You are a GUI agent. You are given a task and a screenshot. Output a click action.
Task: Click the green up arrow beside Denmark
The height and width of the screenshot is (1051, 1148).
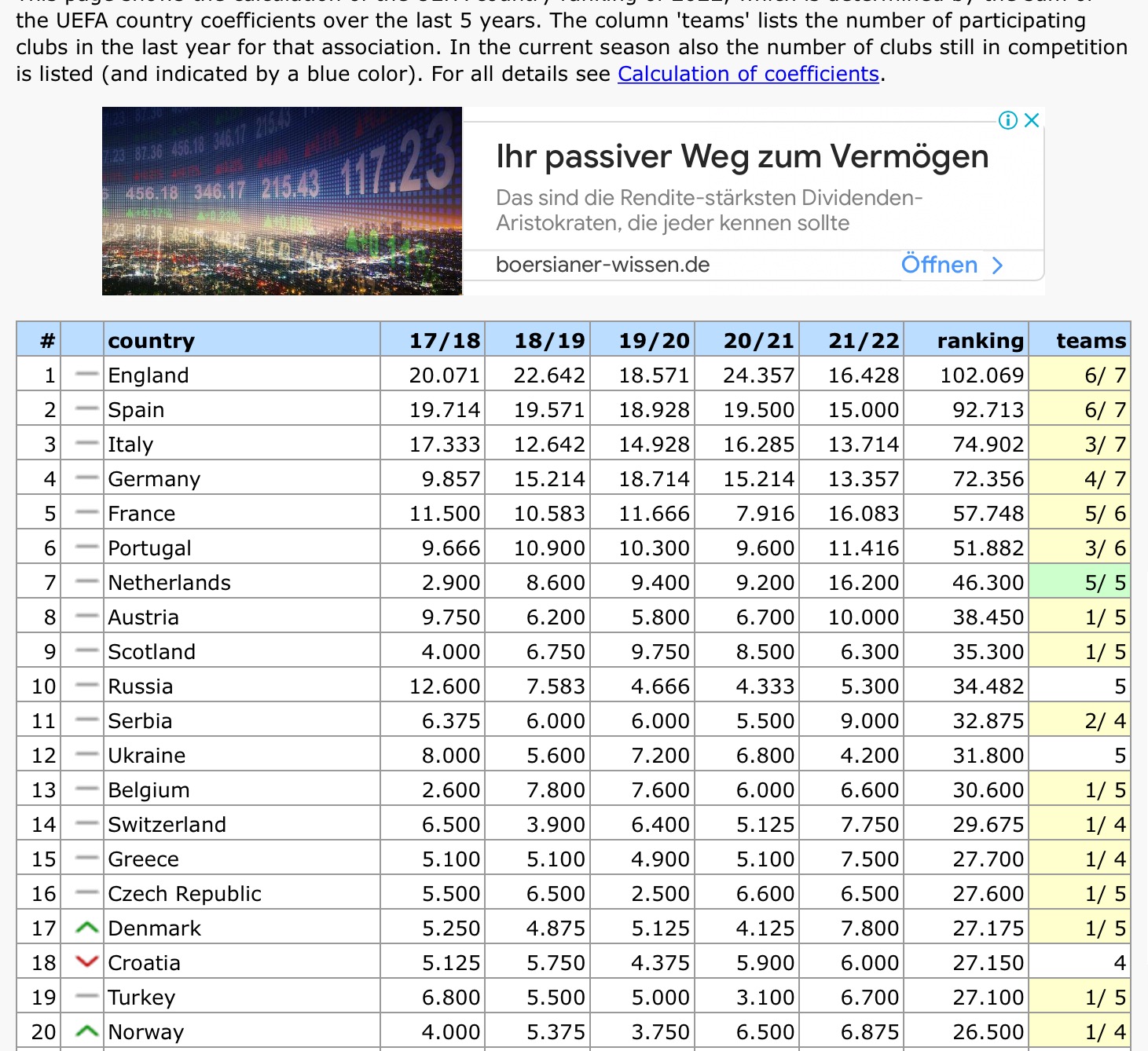coord(86,928)
